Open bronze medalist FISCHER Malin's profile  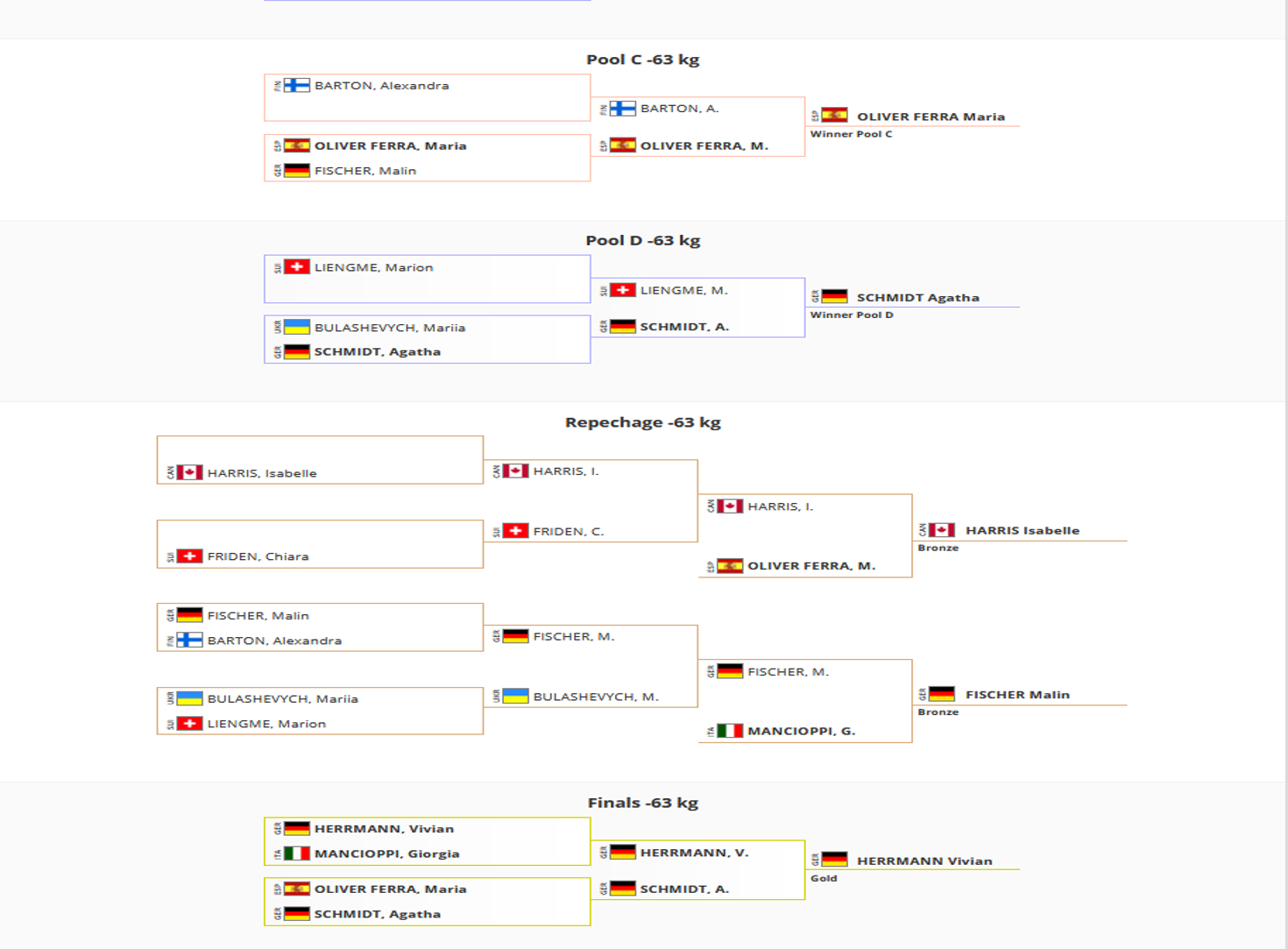[1016, 695]
